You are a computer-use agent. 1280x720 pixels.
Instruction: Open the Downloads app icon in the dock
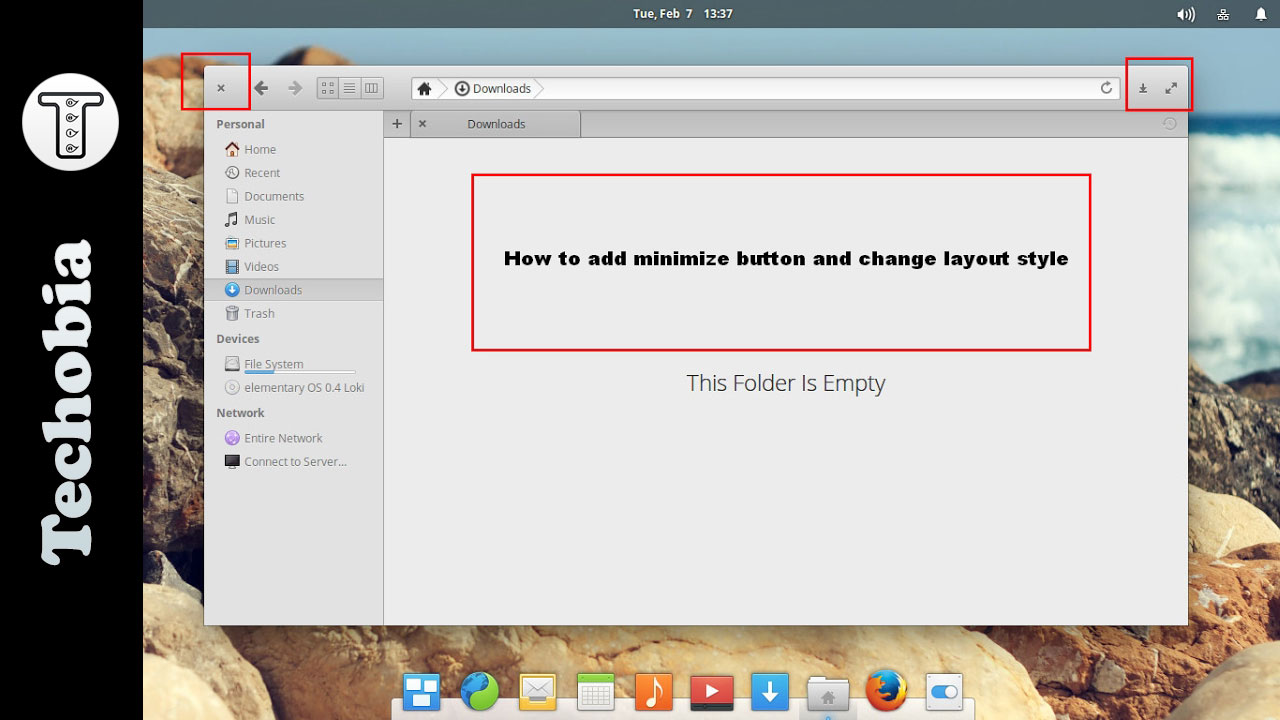[770, 690]
